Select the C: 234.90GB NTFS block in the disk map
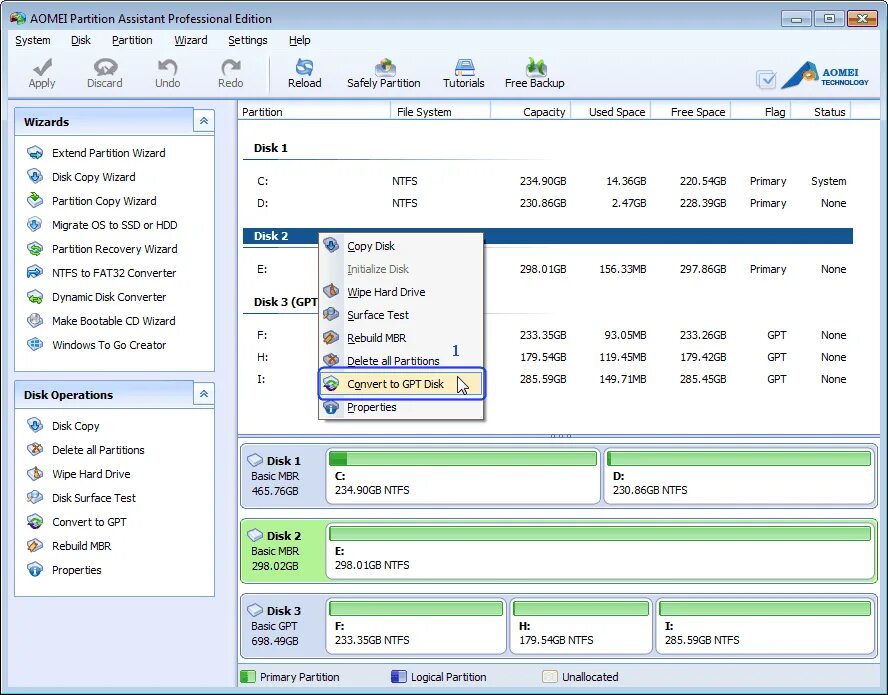This screenshot has height=695, width=888. coord(463,476)
